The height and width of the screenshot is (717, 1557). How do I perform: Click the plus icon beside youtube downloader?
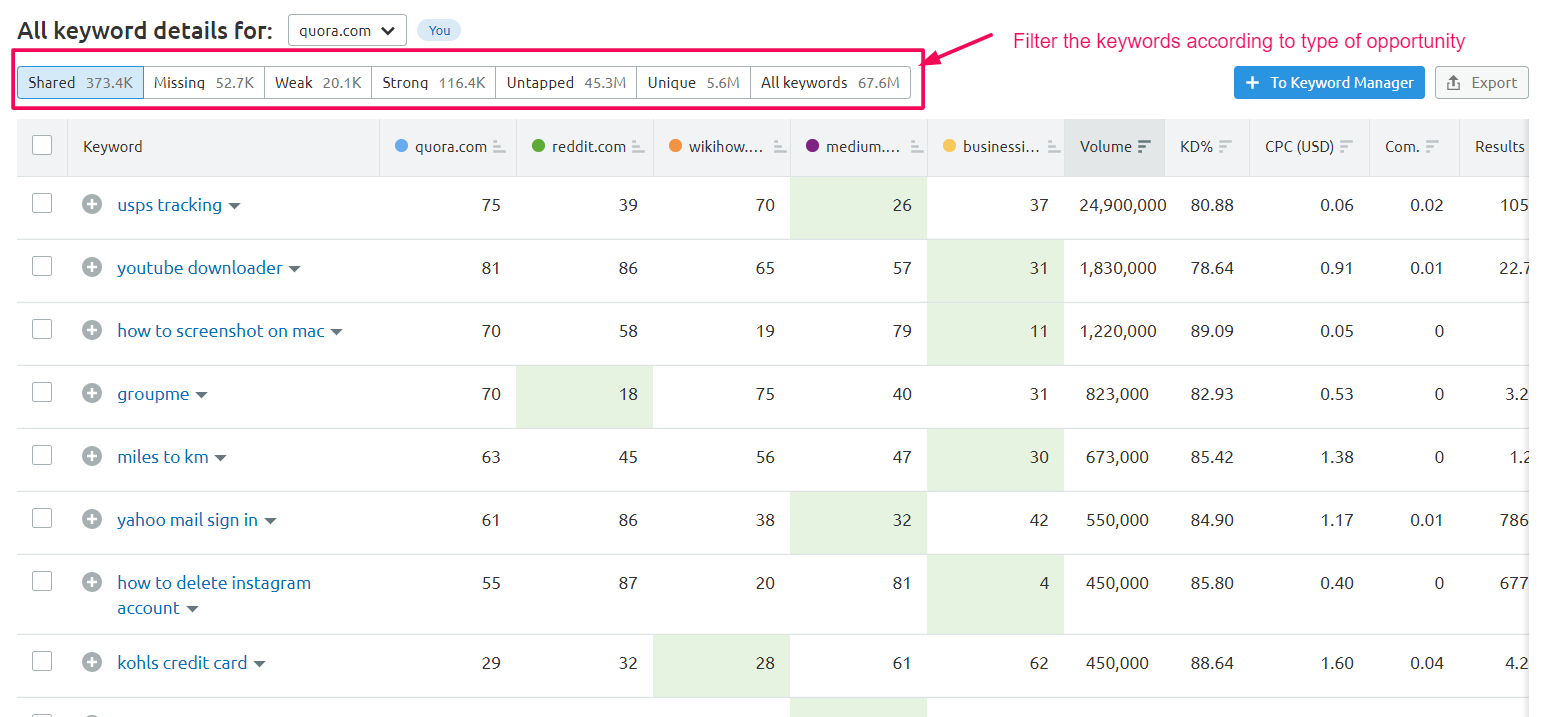(x=92, y=268)
